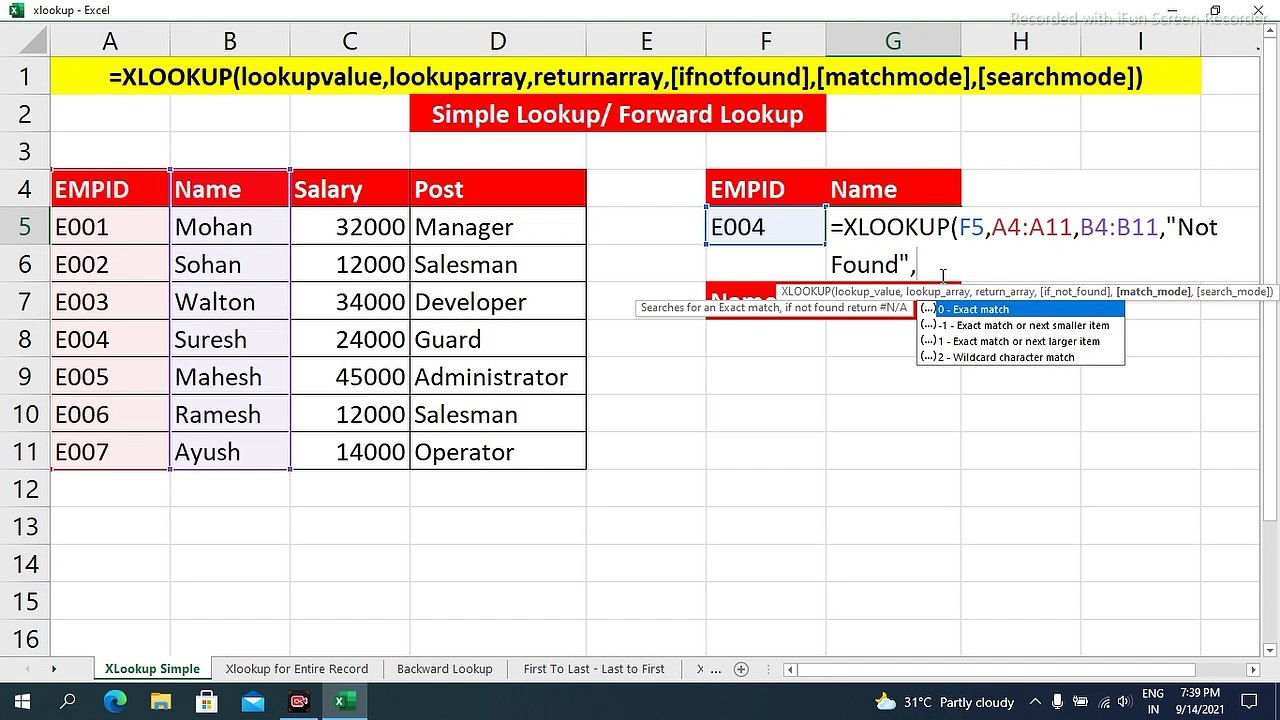Click vertical scrollbar down arrow
Image resolution: width=1280 pixels, height=720 pixels.
(x=1271, y=650)
